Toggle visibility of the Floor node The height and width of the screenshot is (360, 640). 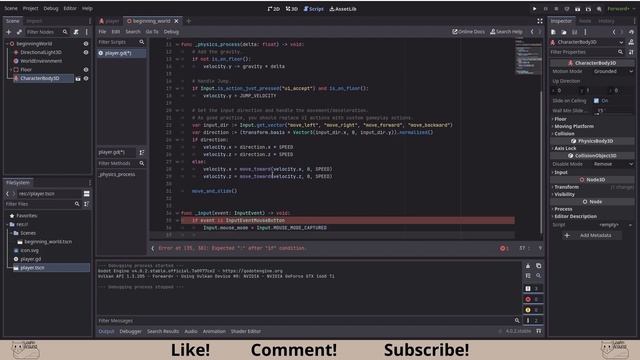point(86,70)
